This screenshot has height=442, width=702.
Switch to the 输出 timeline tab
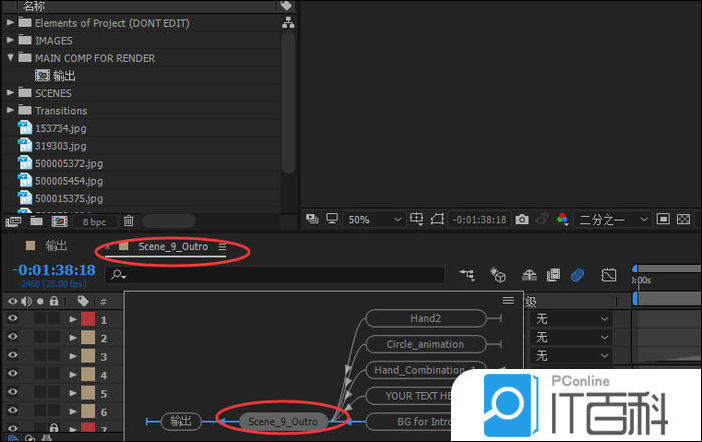click(56, 245)
